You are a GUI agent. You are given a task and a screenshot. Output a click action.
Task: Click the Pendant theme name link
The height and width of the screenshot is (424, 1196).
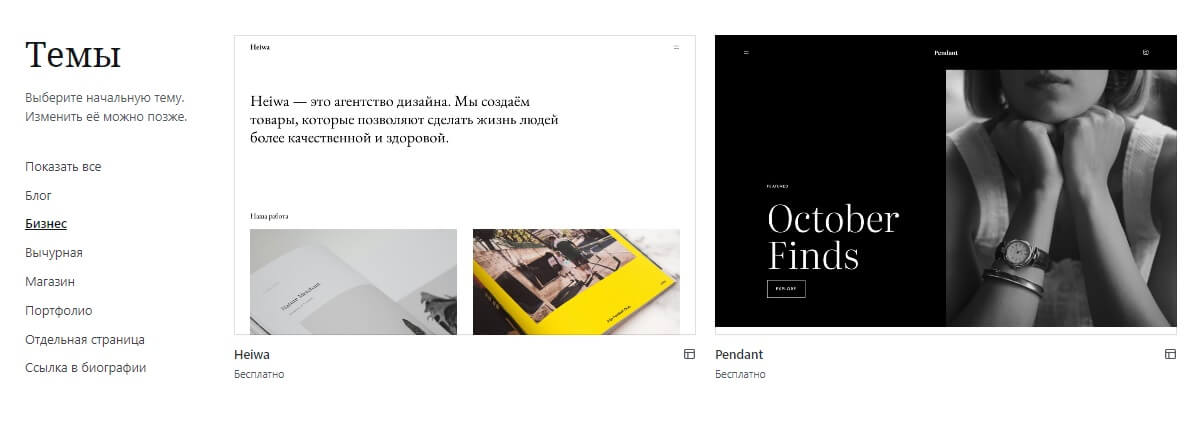pos(739,355)
